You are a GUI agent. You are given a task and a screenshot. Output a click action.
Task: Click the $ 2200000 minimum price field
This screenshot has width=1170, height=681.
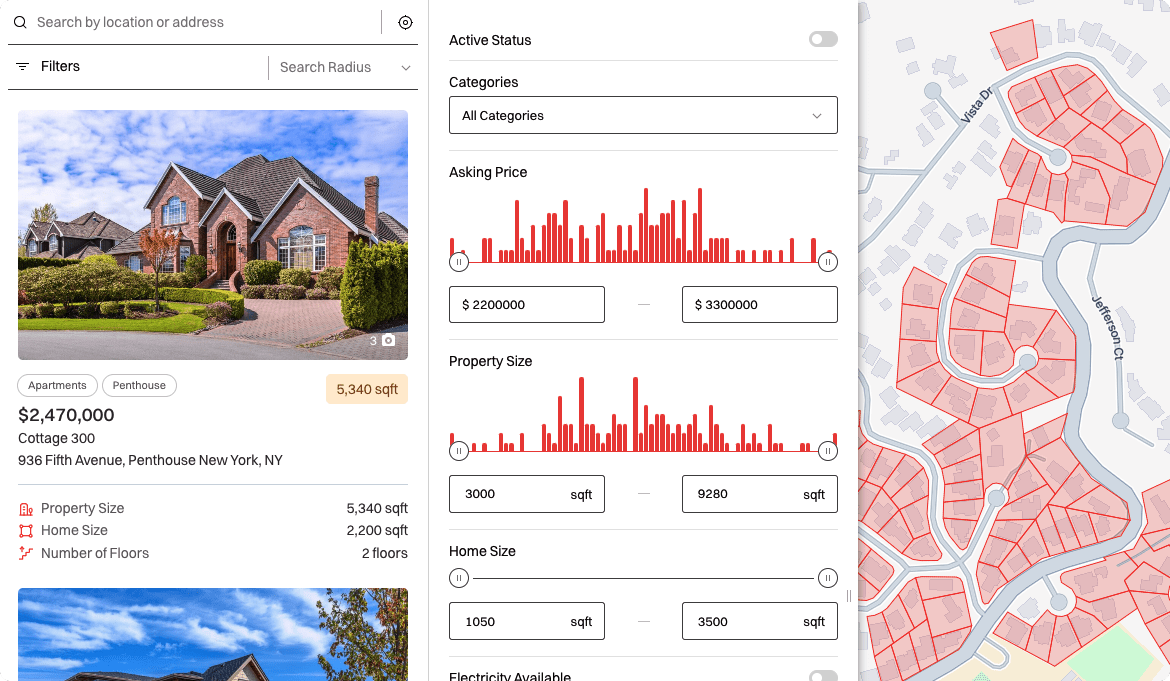[527, 304]
